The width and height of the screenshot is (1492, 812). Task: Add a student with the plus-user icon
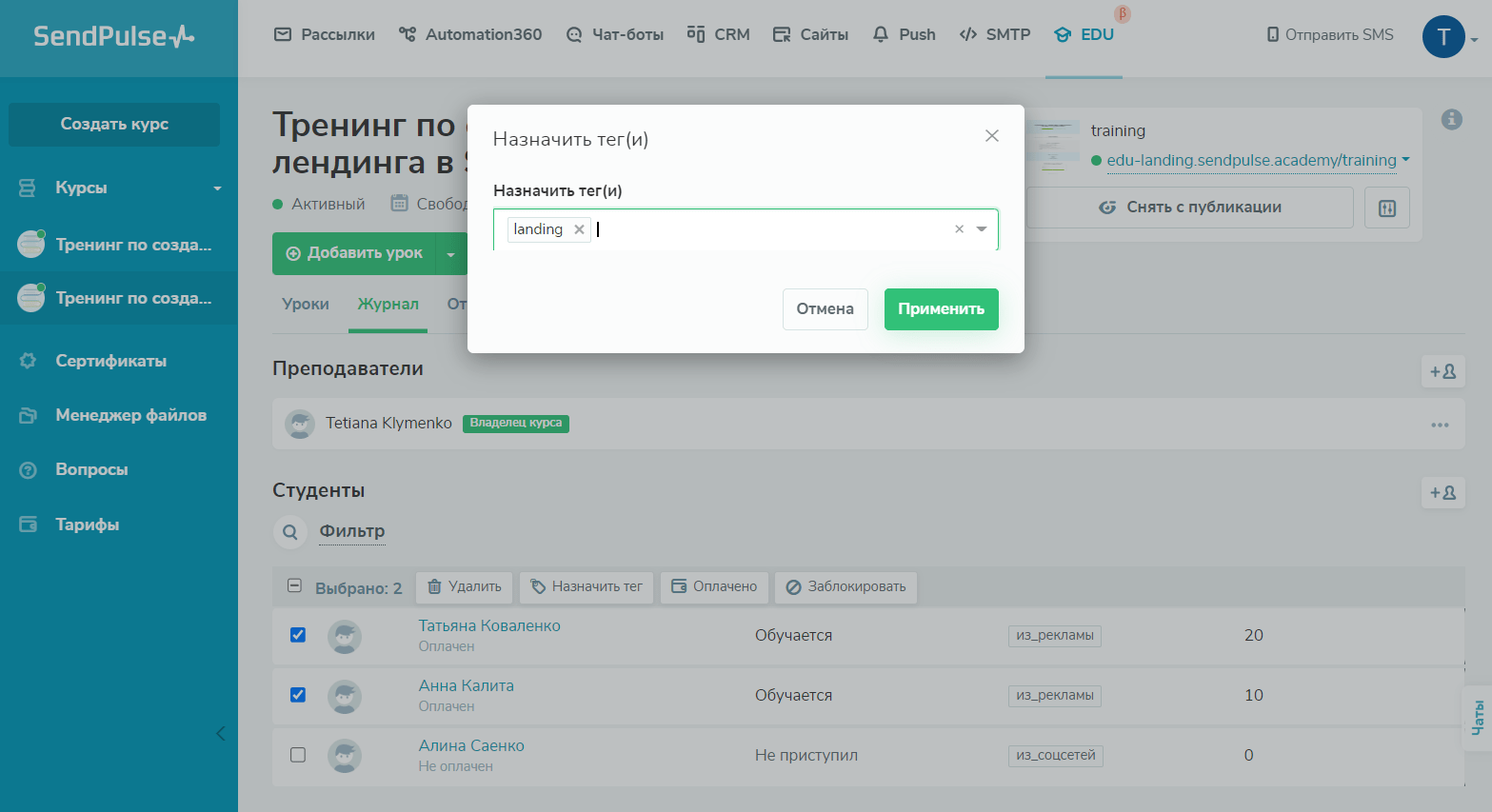point(1442,492)
